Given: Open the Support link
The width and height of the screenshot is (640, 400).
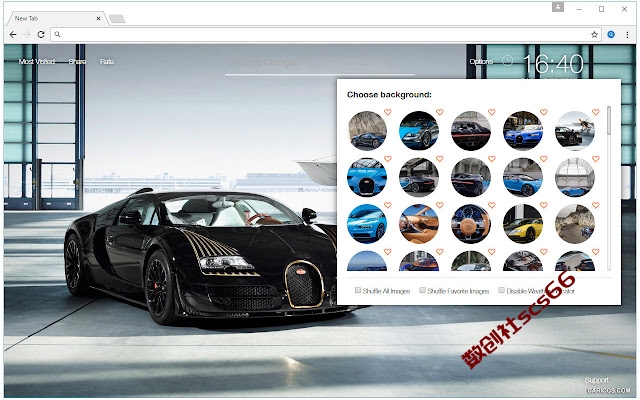Looking at the screenshot, I should click(596, 380).
